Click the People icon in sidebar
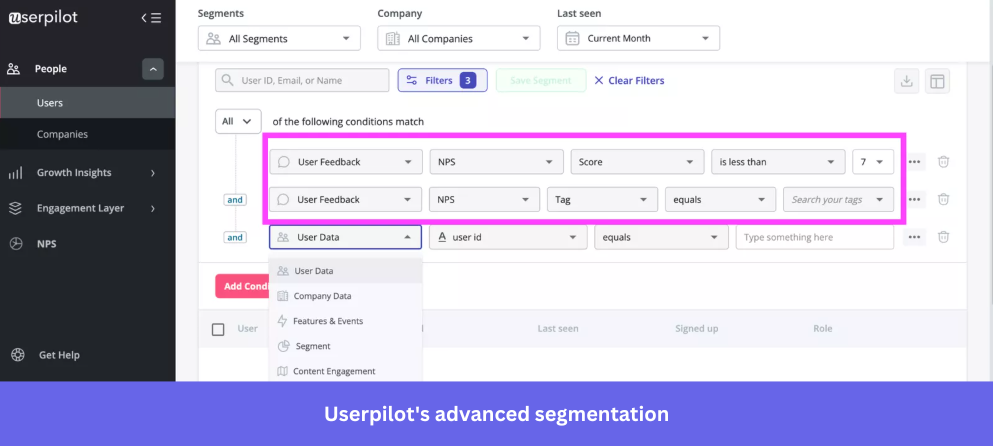 [13, 69]
